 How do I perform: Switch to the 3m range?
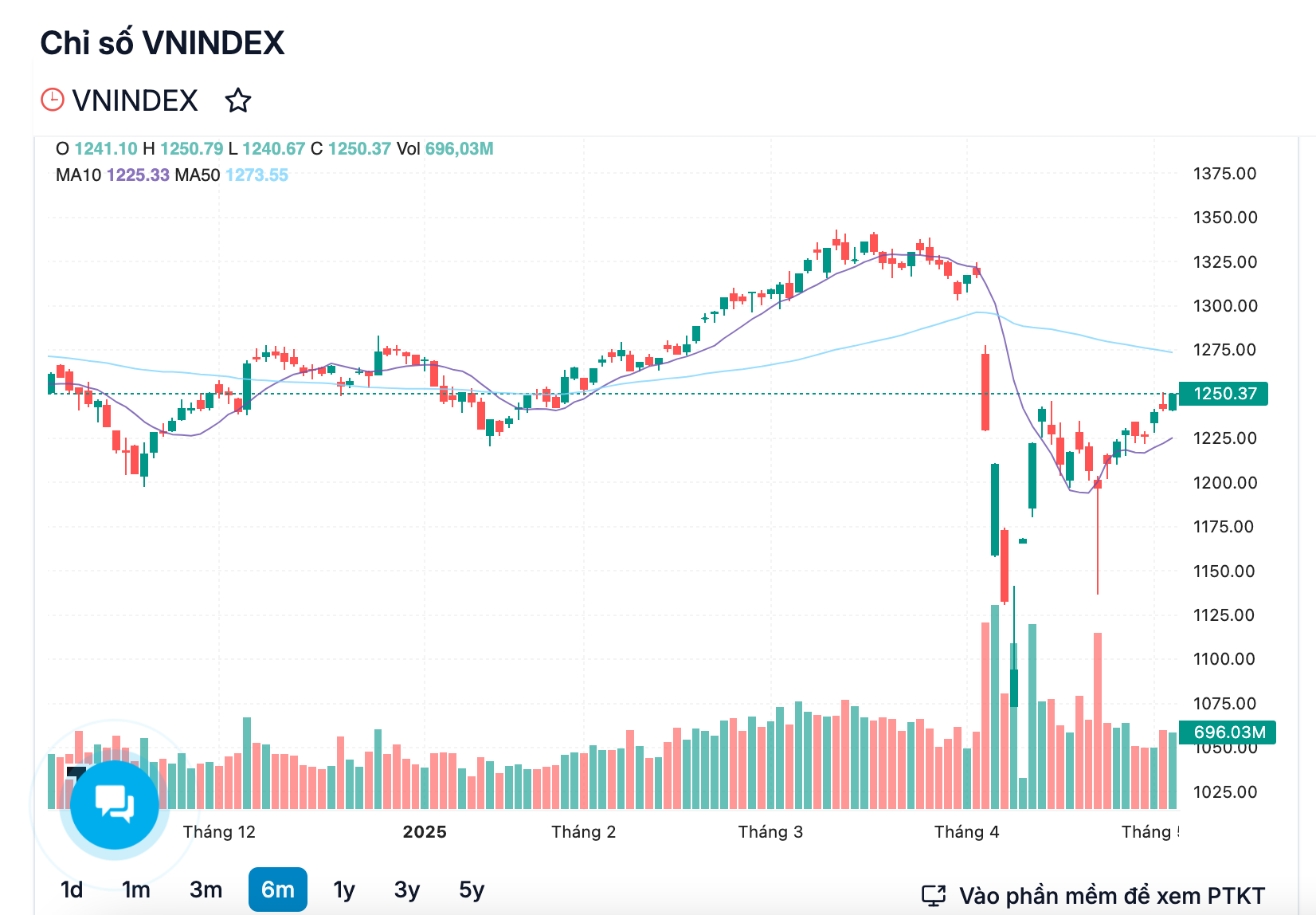click(206, 889)
